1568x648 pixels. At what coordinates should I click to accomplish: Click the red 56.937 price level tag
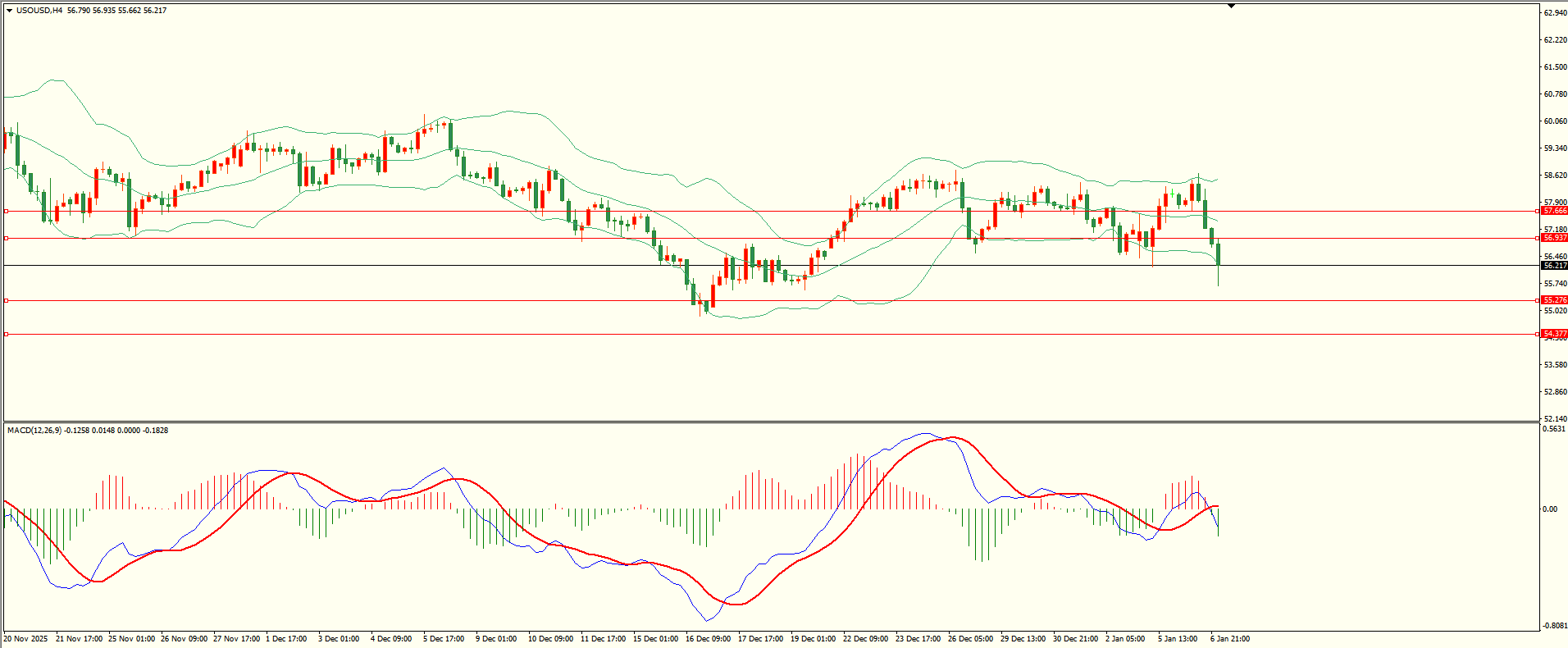click(x=1554, y=238)
